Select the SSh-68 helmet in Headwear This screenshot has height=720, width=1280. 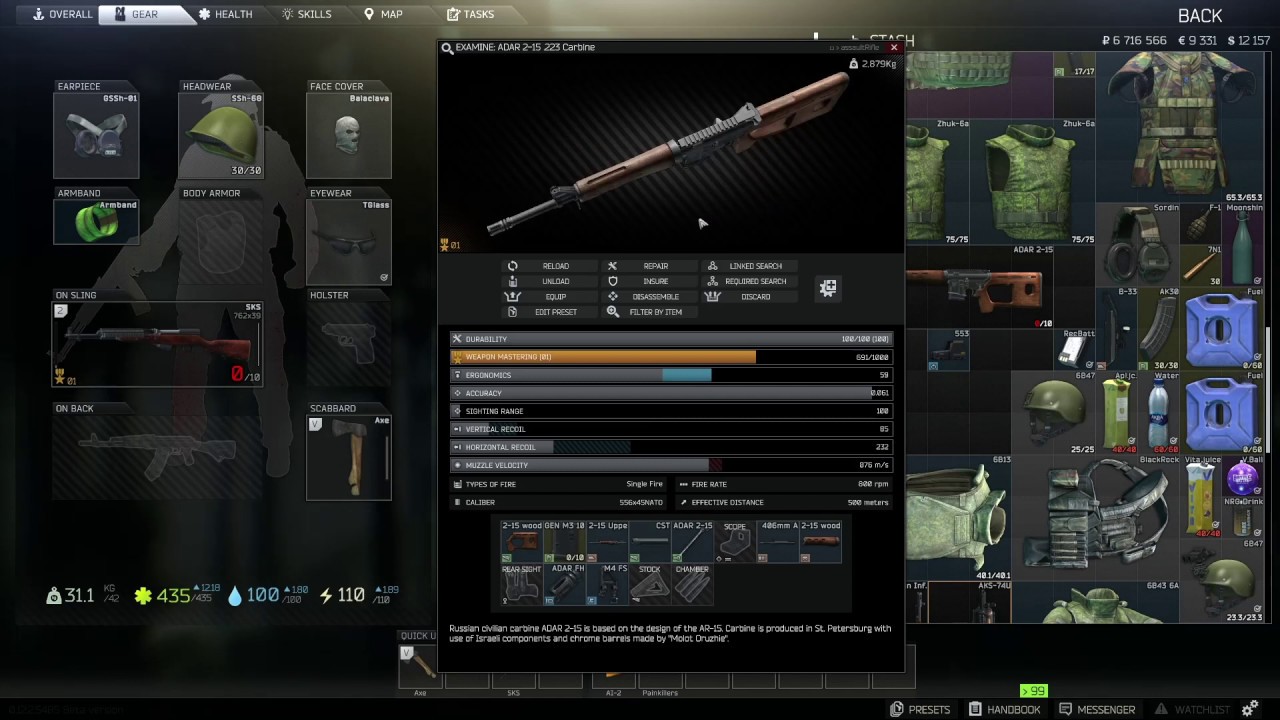coord(221,136)
